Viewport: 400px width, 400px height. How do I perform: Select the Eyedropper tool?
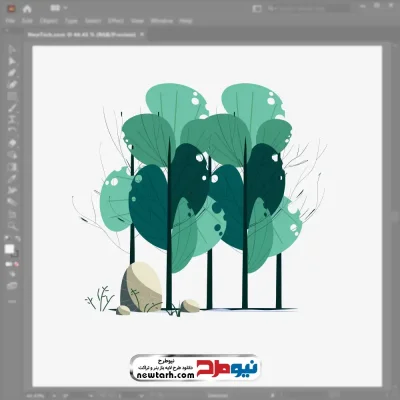click(12, 179)
